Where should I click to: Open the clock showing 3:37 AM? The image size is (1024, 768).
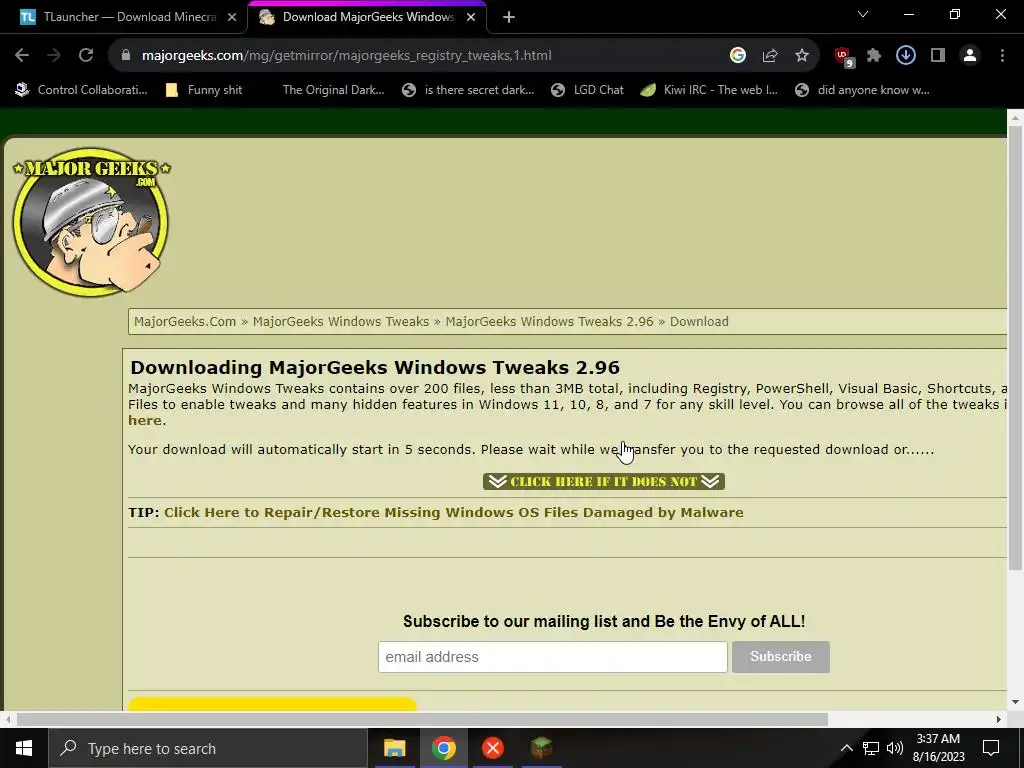pyautogui.click(x=938, y=748)
